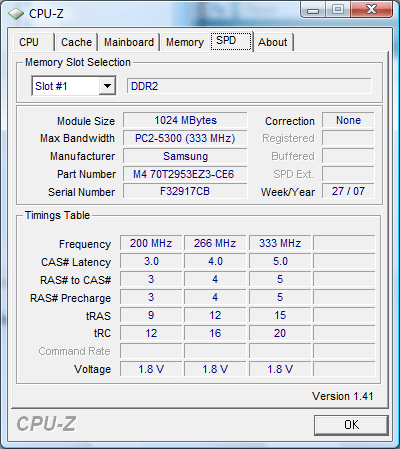Select the SPD tab

231,41
